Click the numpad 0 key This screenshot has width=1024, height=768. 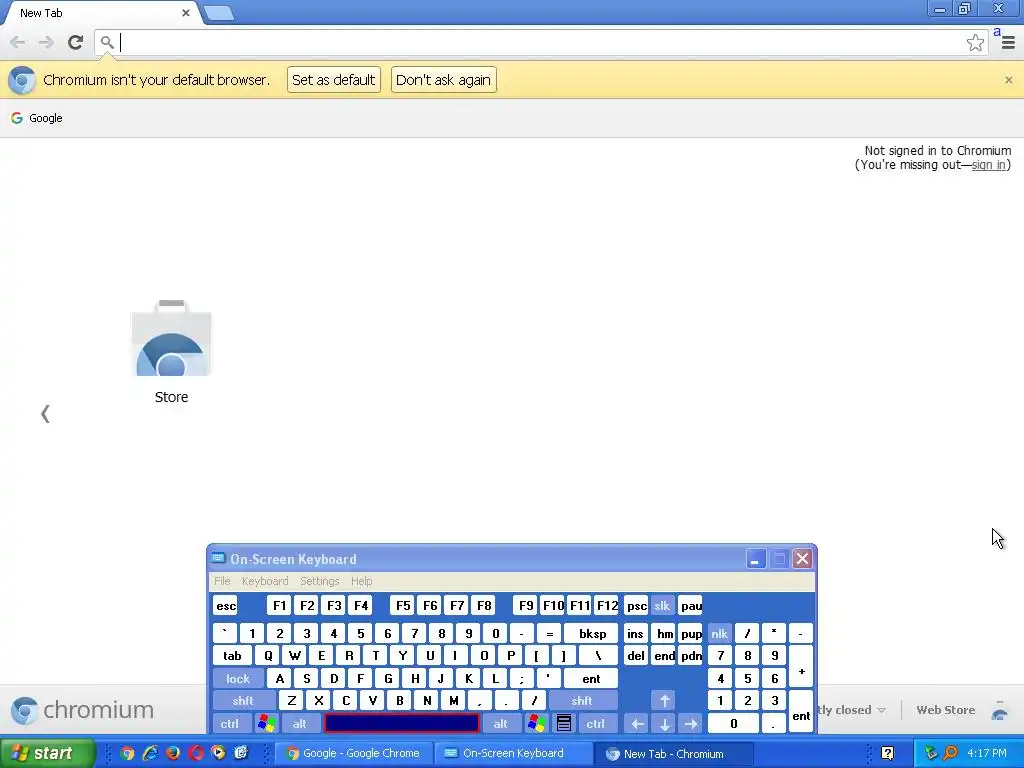coord(733,724)
